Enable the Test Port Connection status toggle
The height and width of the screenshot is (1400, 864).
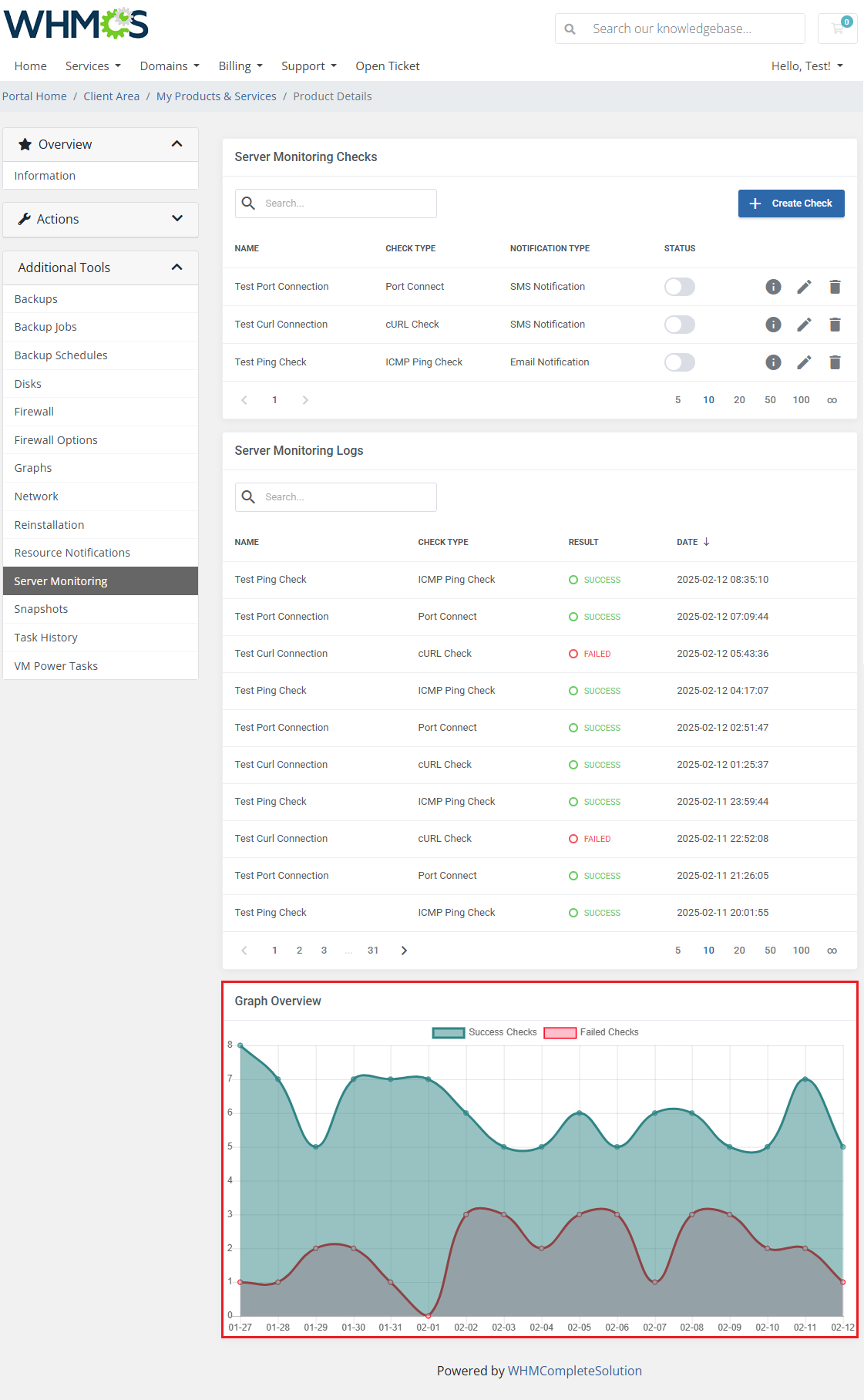680,287
